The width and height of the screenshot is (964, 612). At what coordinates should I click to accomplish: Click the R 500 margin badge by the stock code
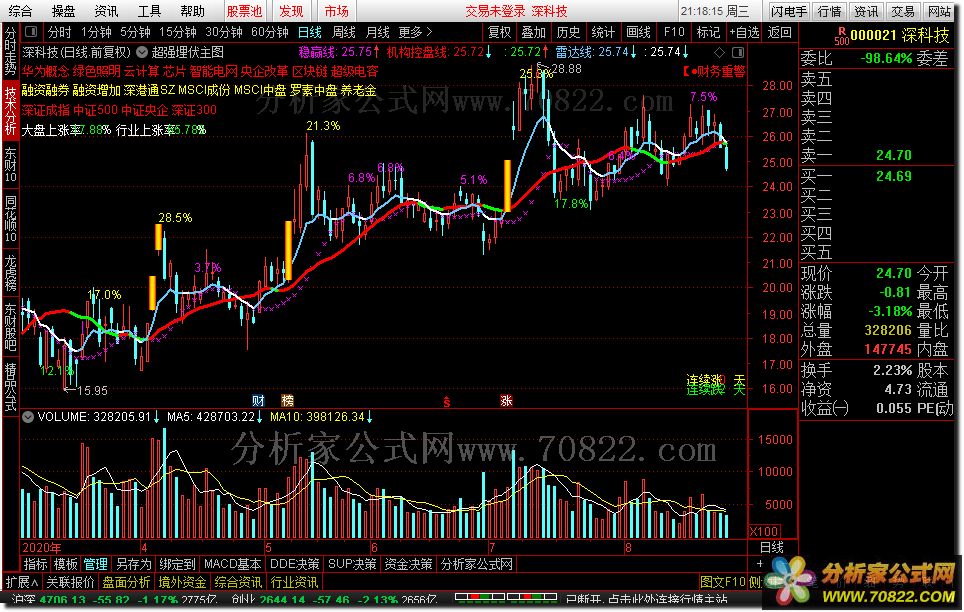[x=841, y=36]
